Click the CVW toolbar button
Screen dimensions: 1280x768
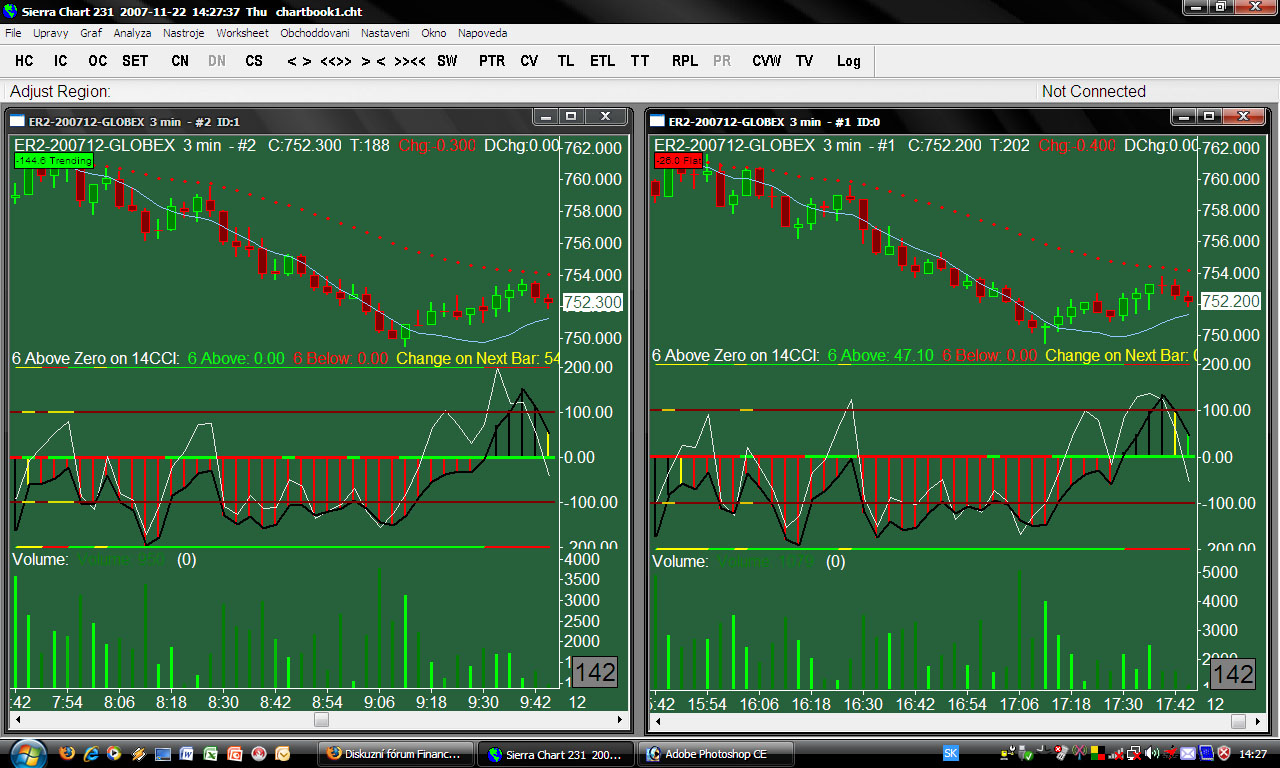pyautogui.click(x=766, y=61)
